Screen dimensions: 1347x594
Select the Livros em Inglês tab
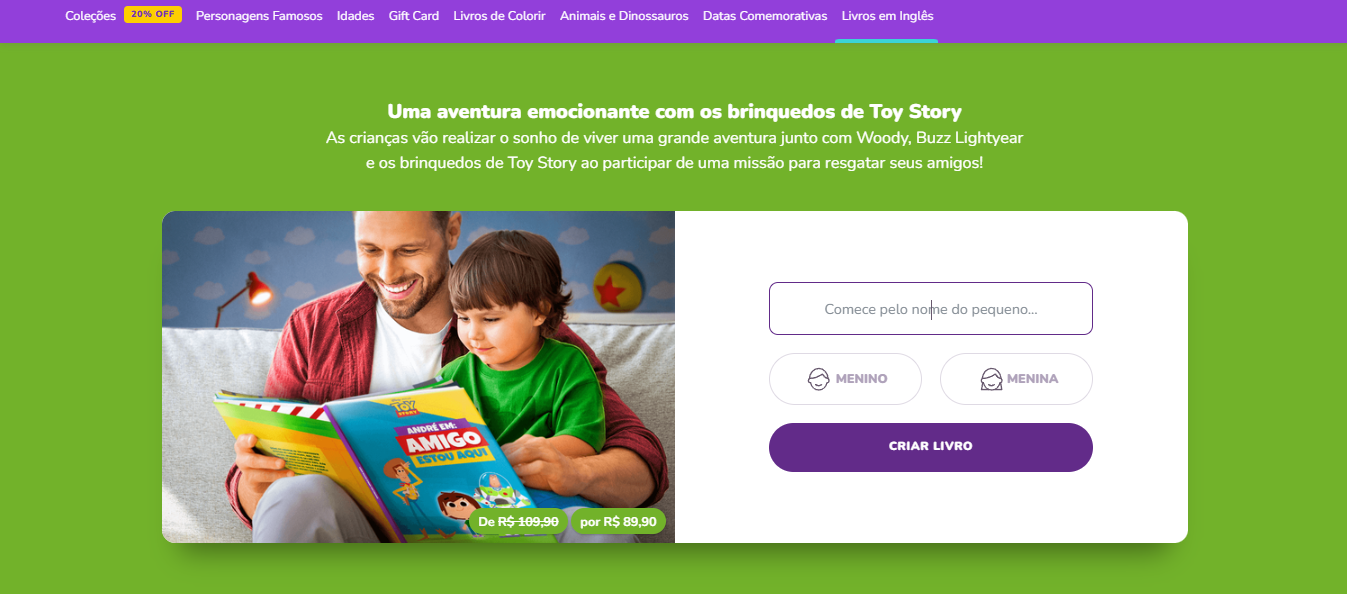click(887, 16)
